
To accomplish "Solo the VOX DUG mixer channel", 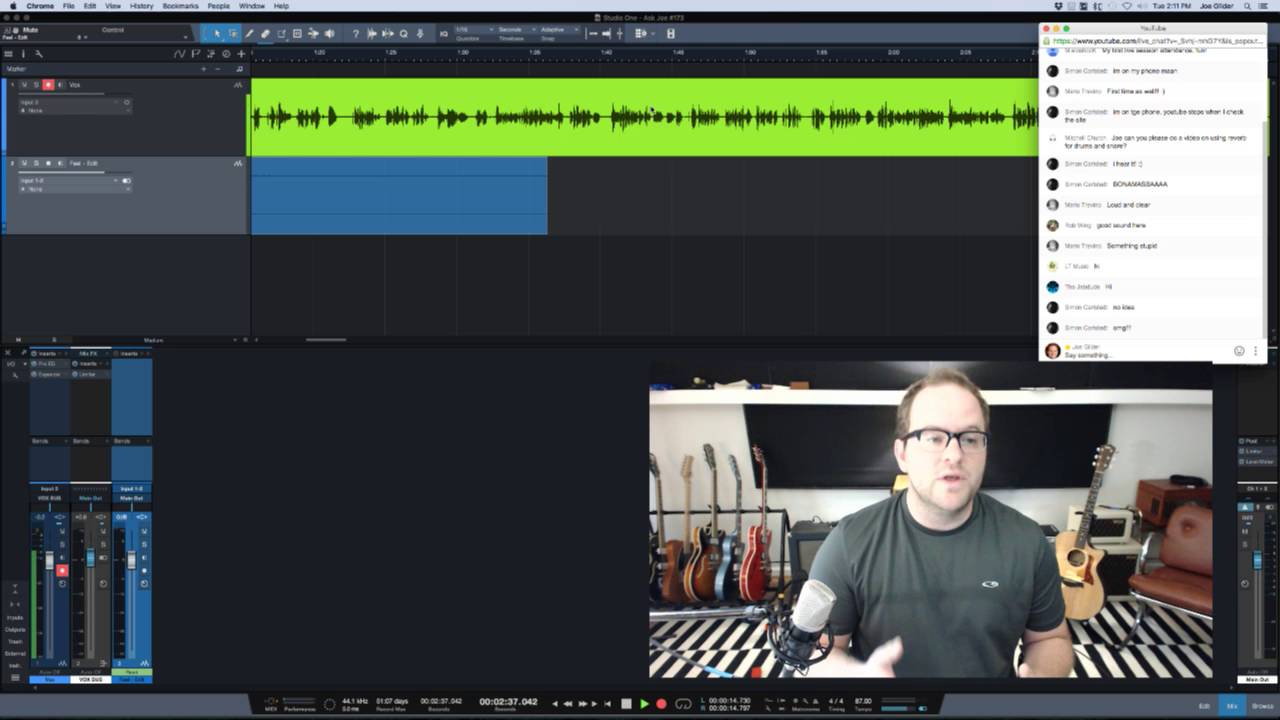I will 103,545.
